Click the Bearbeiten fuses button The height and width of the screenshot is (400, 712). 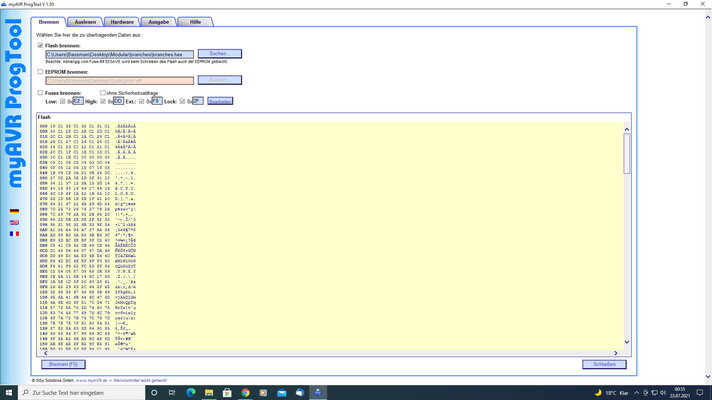[220, 101]
